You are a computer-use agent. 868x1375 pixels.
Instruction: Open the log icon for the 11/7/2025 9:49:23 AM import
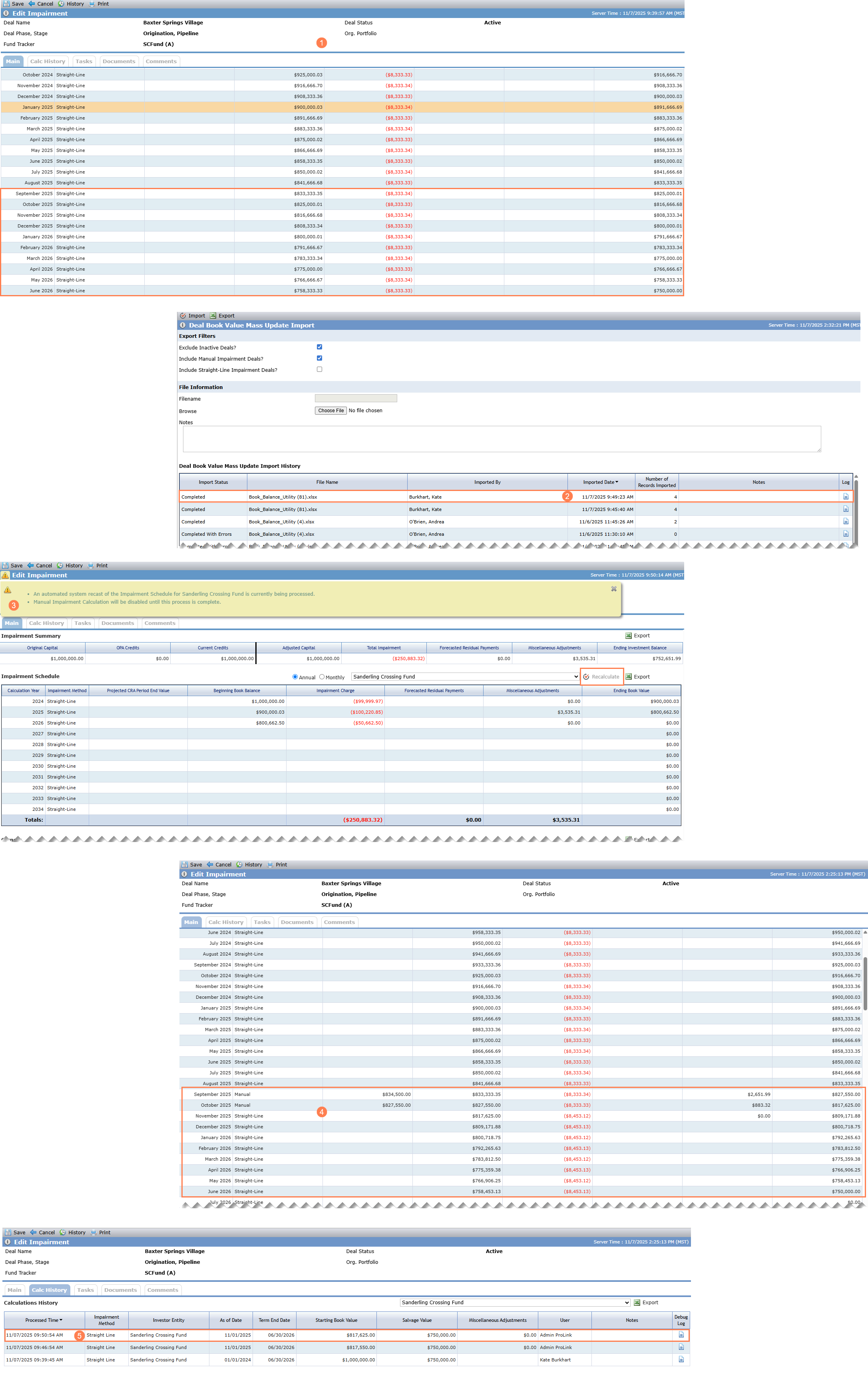846,497
